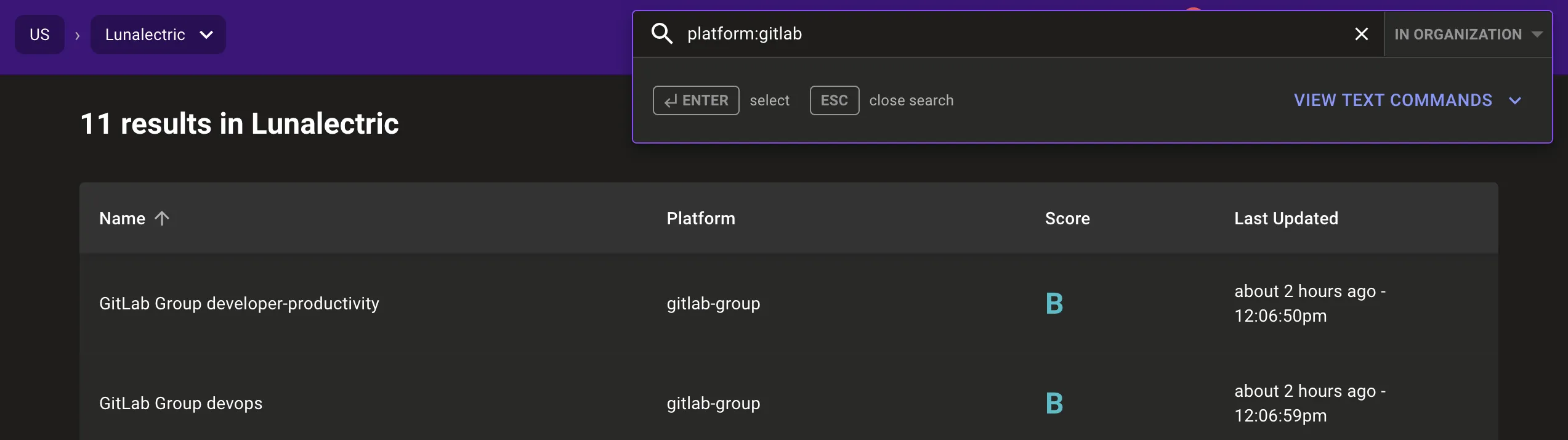Open GitLab Group developer-productivity
This screenshot has width=1568, height=440.
239,303
